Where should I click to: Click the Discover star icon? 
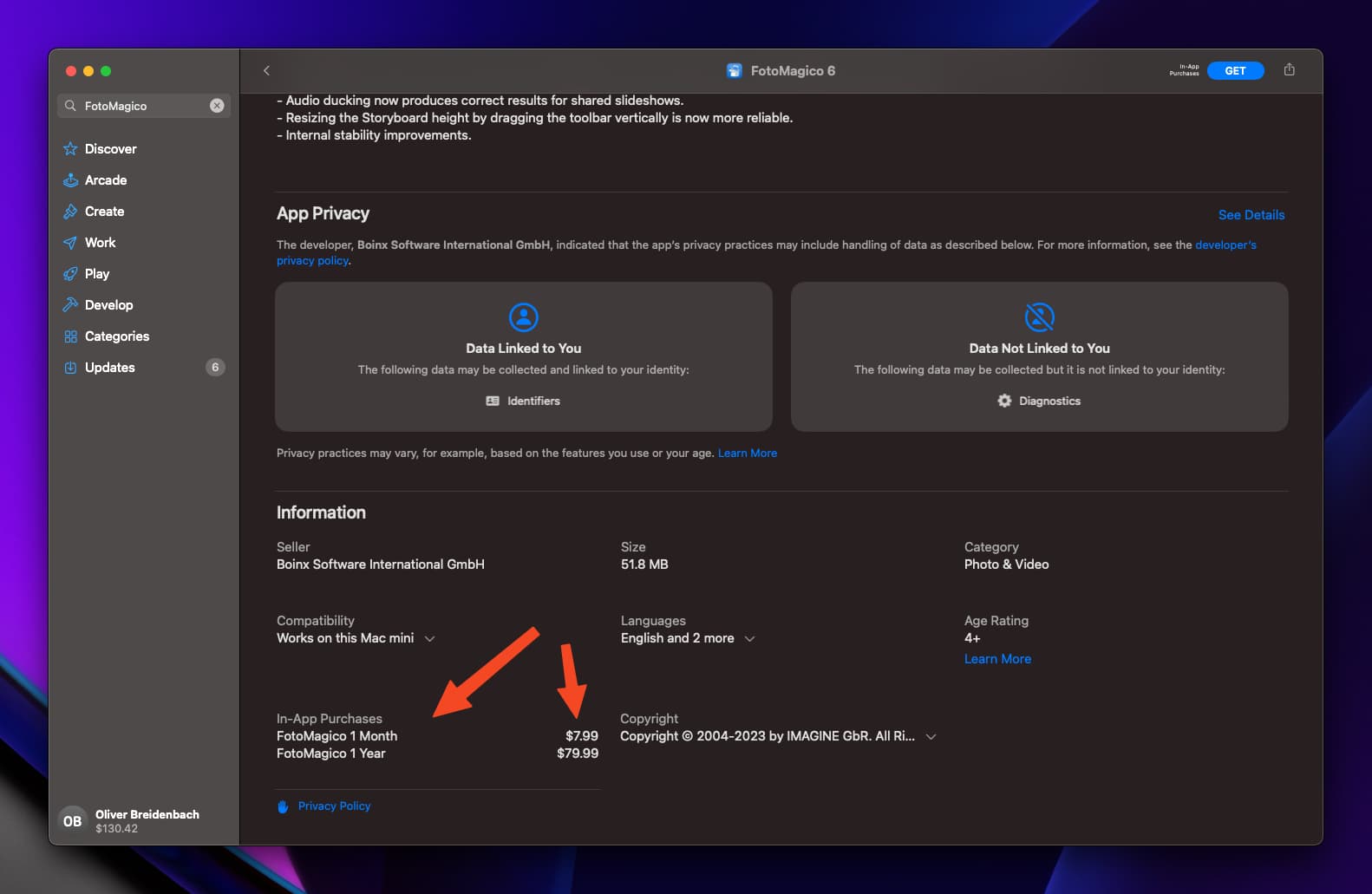tap(70, 149)
